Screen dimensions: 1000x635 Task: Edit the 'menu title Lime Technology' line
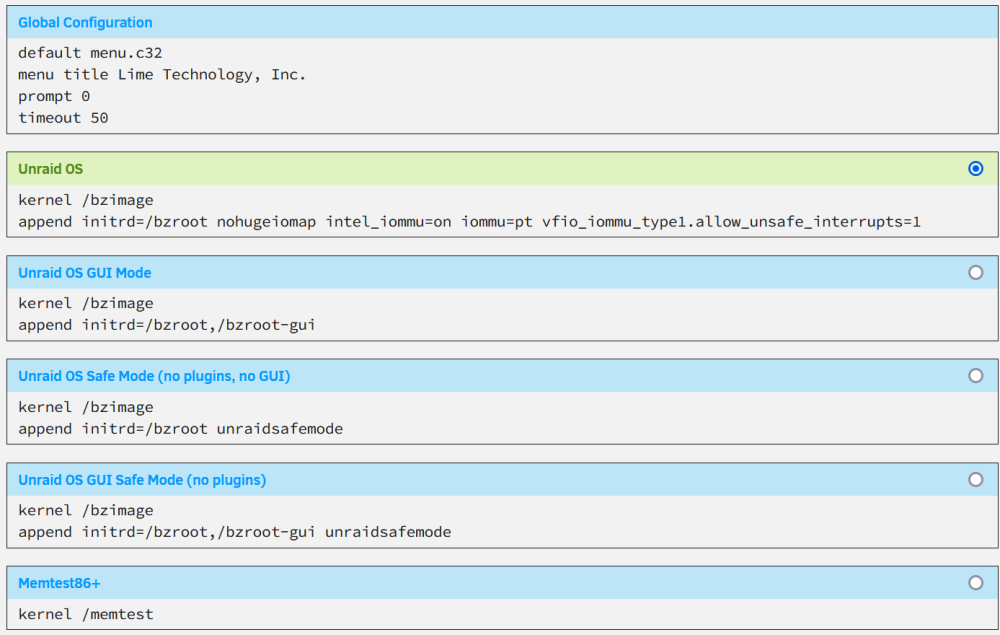point(162,75)
